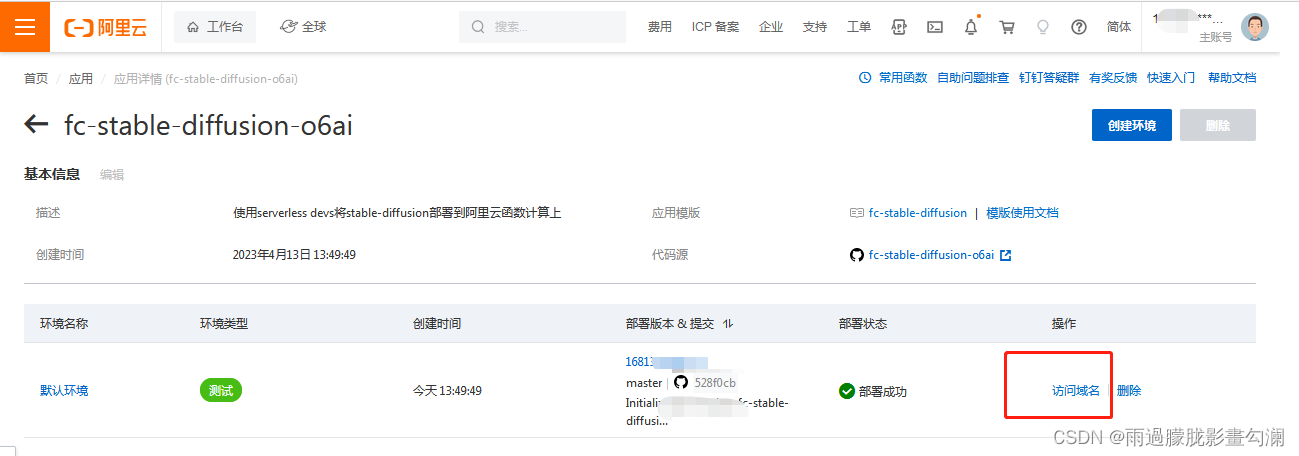Click the 环境名称 column header
This screenshot has height=456, width=1299.
(x=64, y=324)
